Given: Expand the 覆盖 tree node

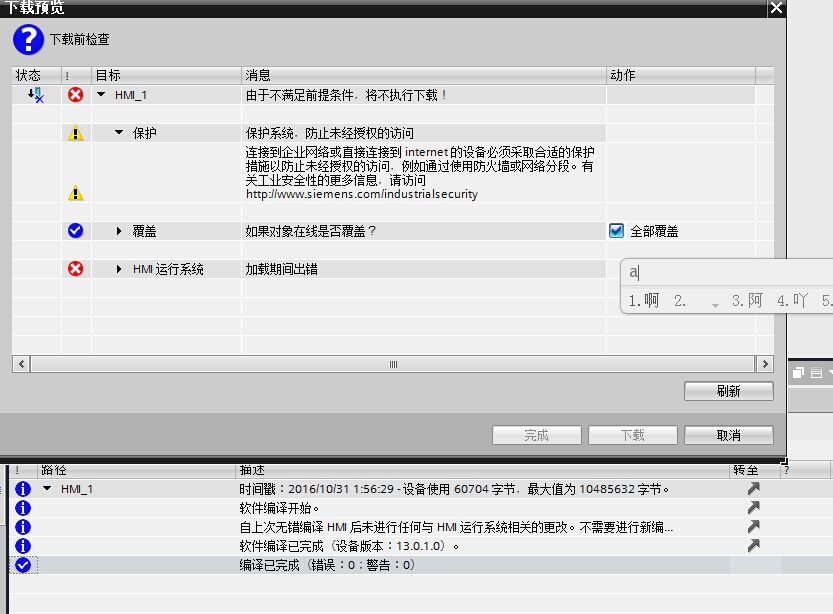Looking at the screenshot, I should (x=119, y=231).
